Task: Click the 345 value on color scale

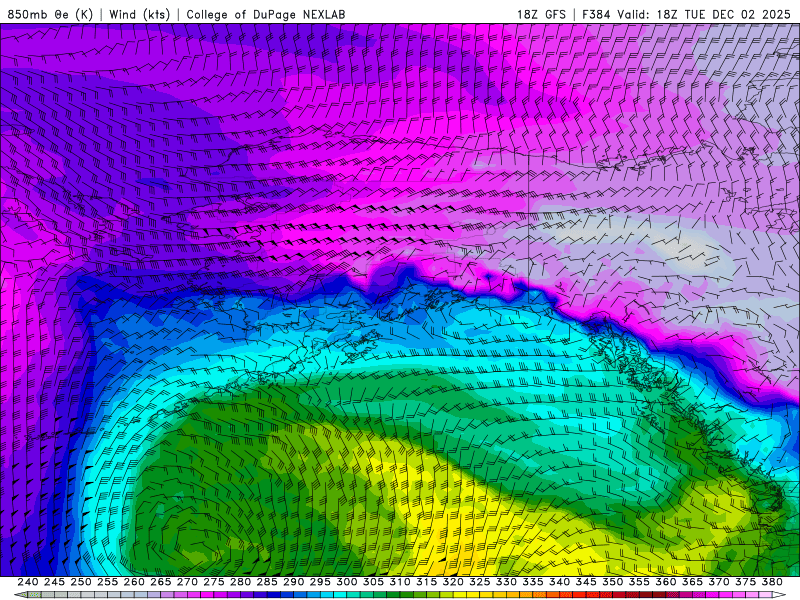Action: (586, 582)
